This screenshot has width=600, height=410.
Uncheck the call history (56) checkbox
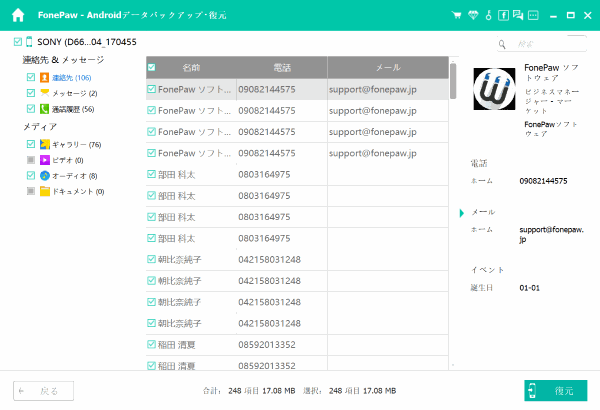31,109
